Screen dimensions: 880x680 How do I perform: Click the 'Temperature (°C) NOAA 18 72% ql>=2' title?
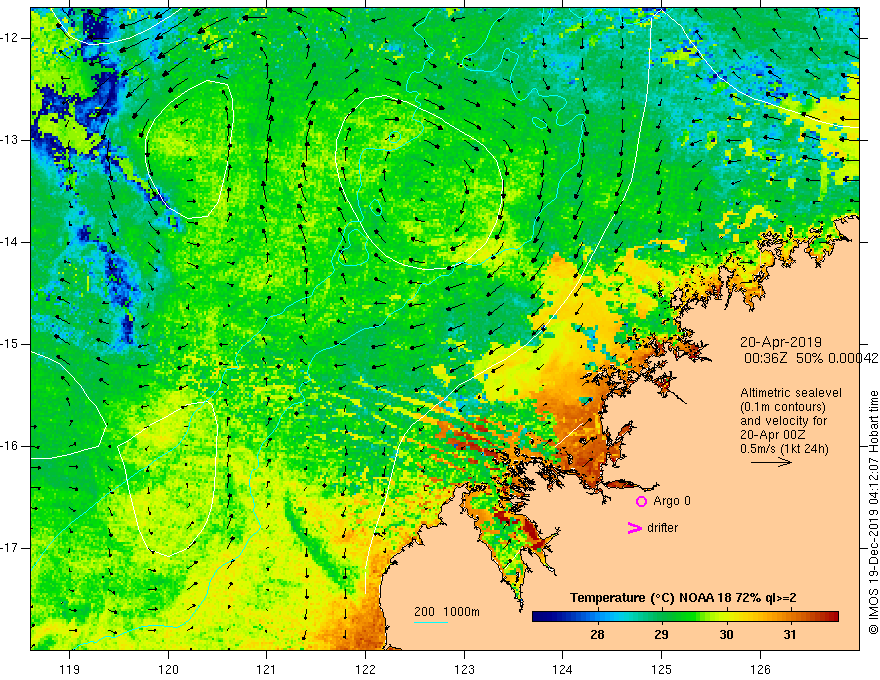(x=683, y=598)
